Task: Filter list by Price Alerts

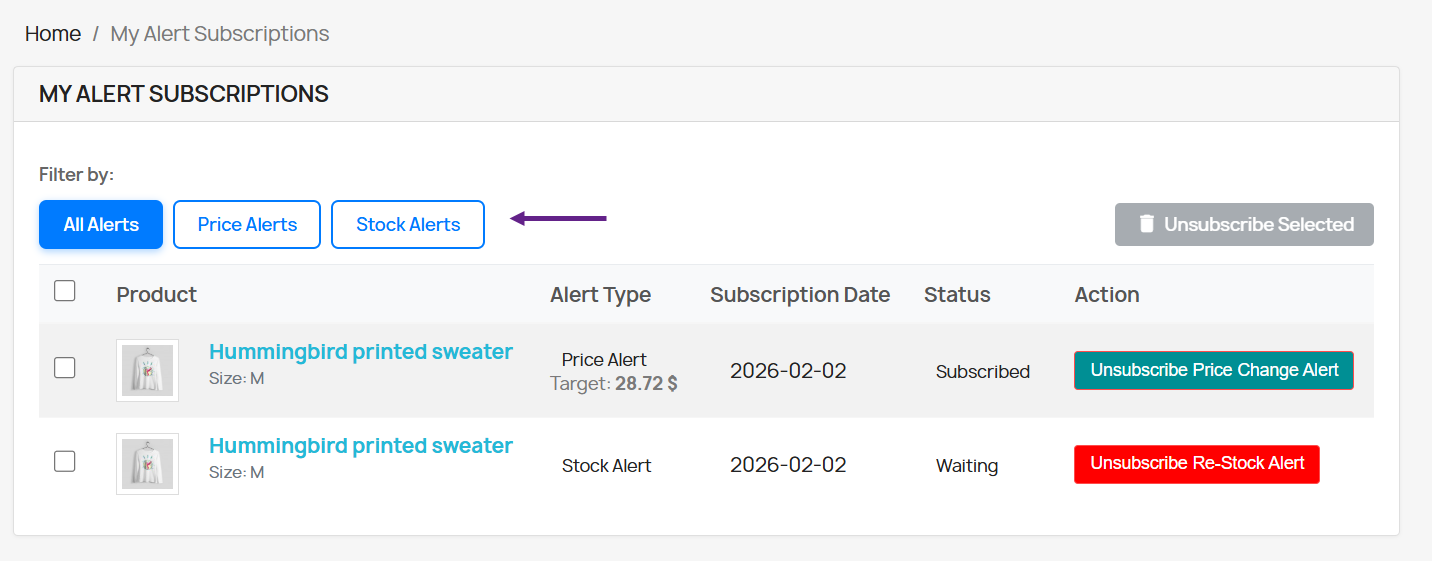Action: (x=247, y=224)
